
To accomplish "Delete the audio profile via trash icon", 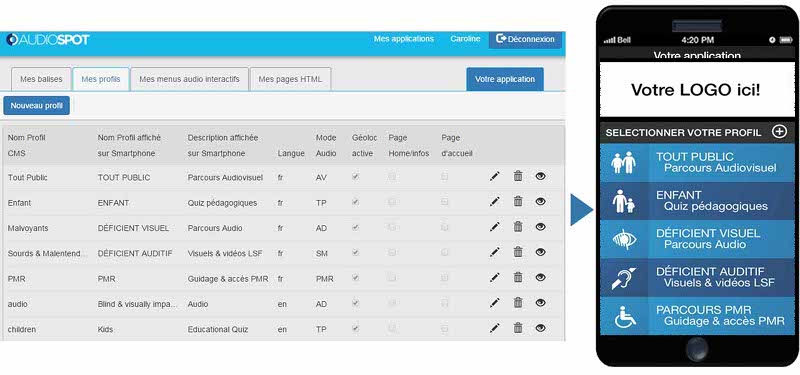I will coord(518,303).
